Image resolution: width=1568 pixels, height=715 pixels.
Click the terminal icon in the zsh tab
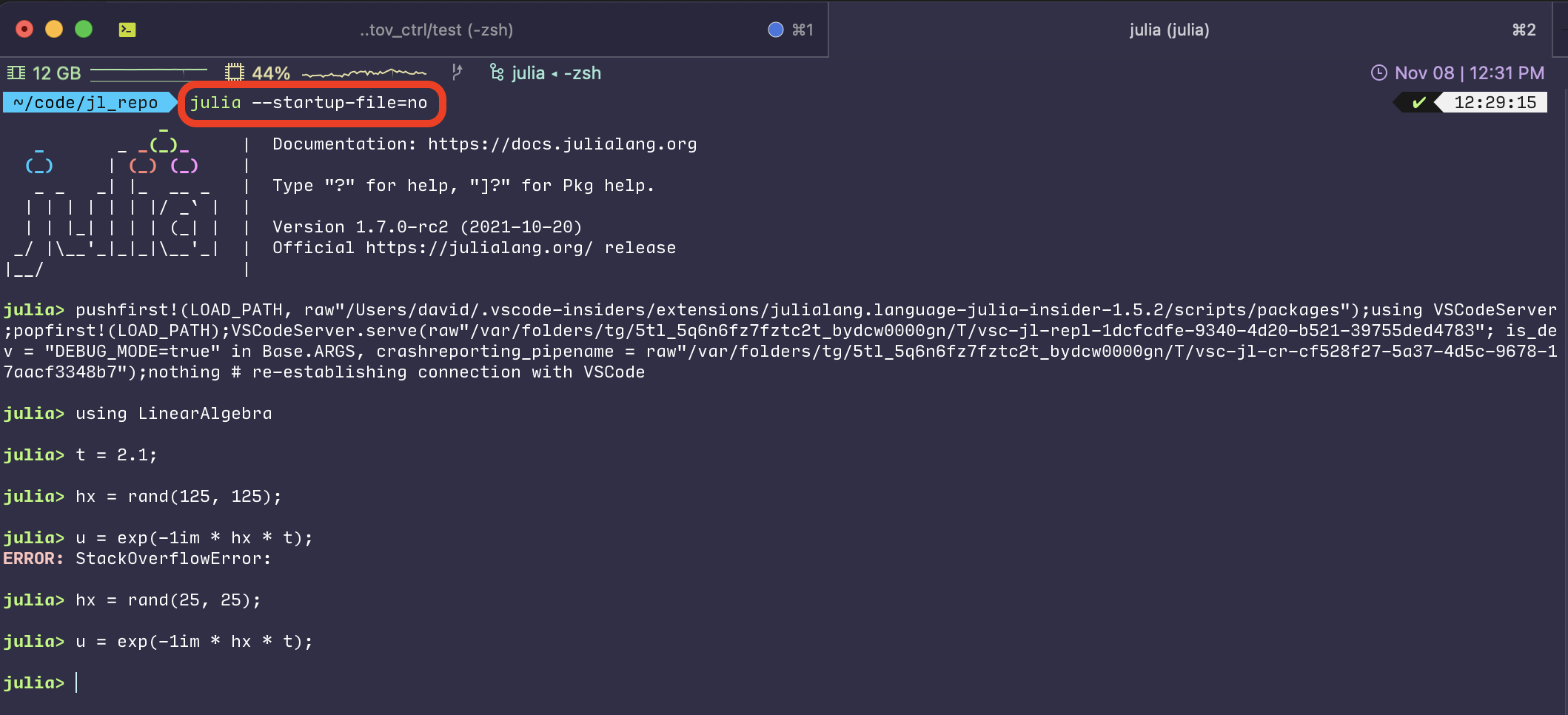click(x=127, y=29)
